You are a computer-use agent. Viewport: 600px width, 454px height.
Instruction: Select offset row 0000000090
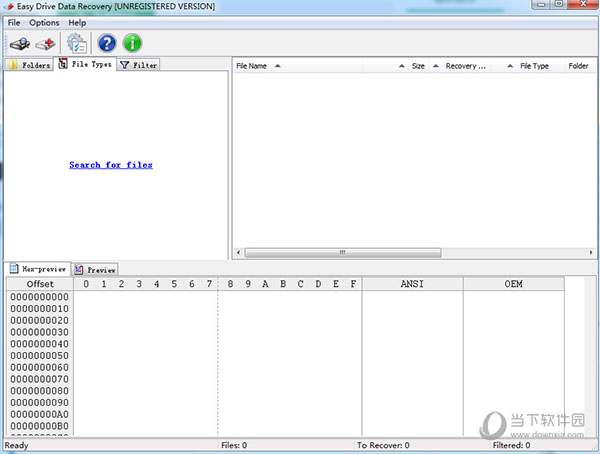[x=40, y=403]
